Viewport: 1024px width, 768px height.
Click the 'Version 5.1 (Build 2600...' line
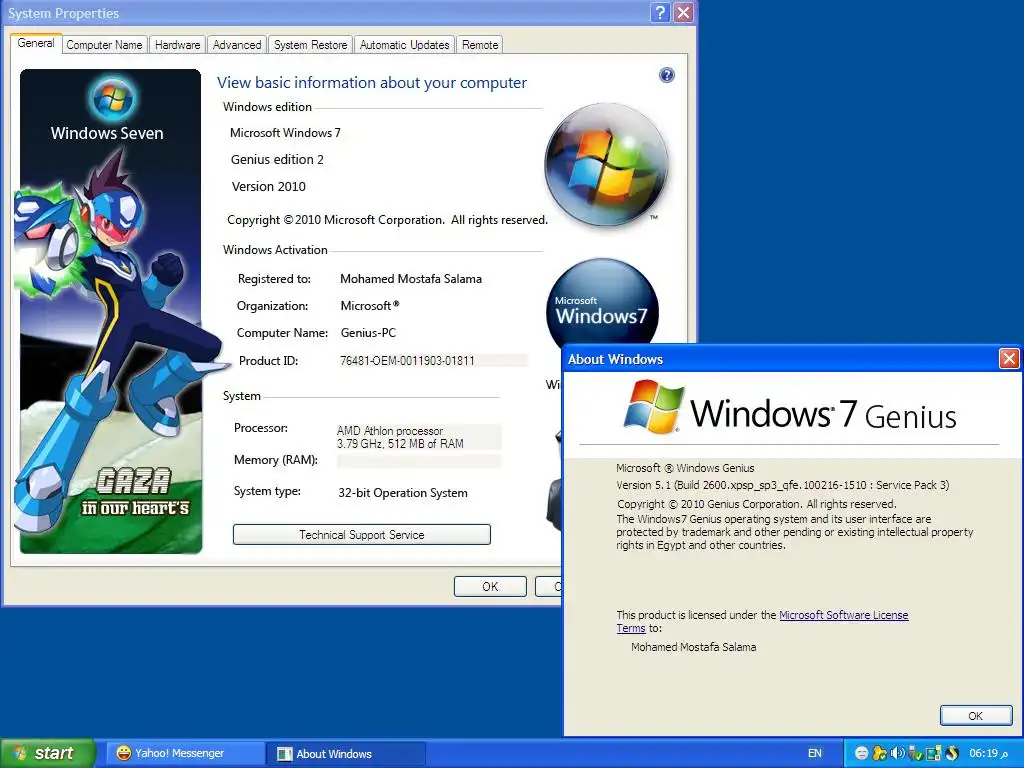[783, 485]
